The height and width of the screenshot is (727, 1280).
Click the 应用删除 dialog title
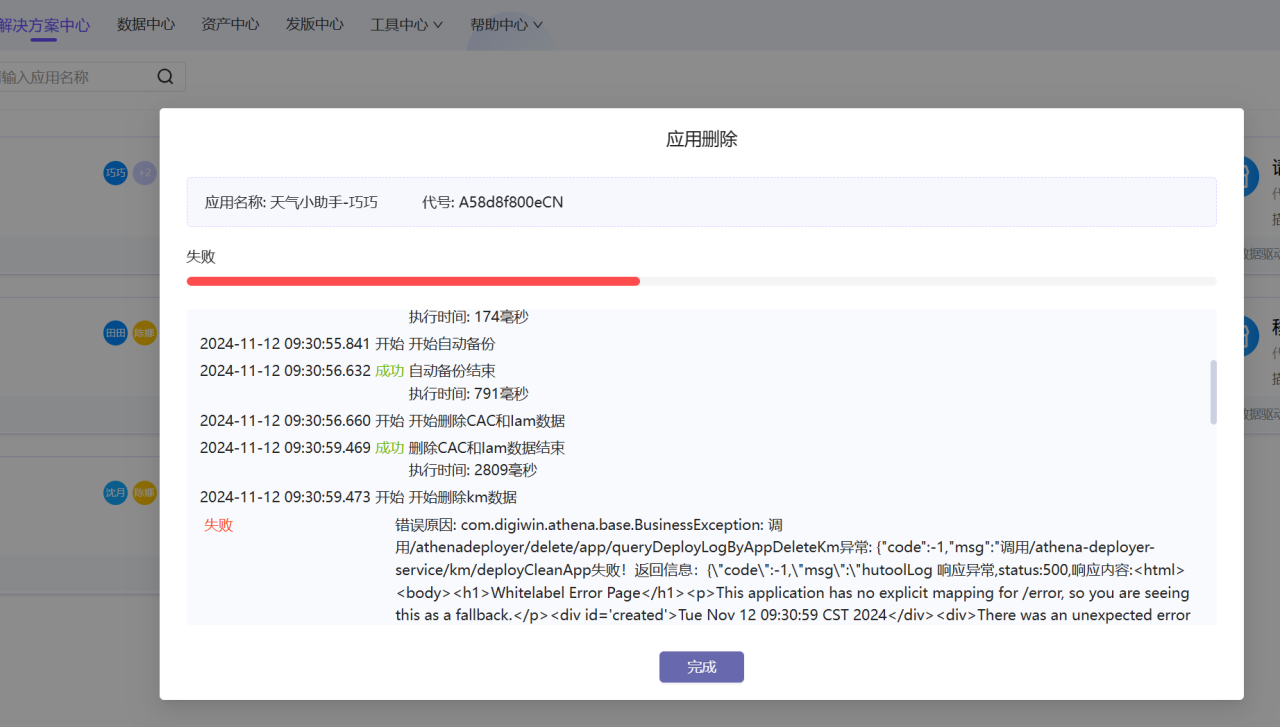[x=702, y=140]
